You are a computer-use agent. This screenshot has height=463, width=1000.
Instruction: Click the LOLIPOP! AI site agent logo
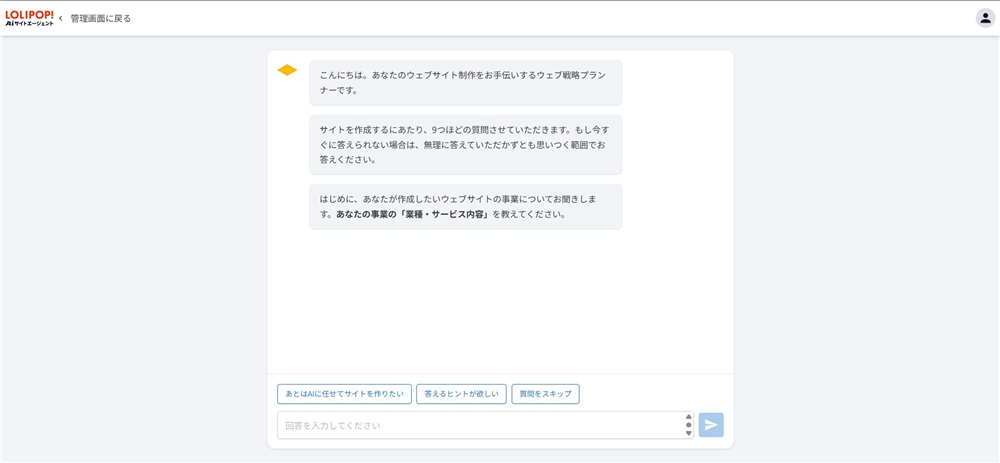pos(29,18)
